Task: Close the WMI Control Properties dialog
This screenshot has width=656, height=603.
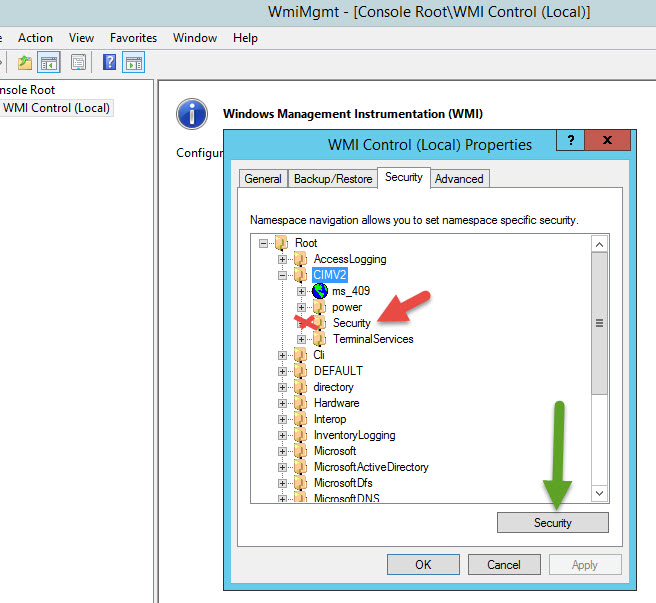Action: point(607,140)
